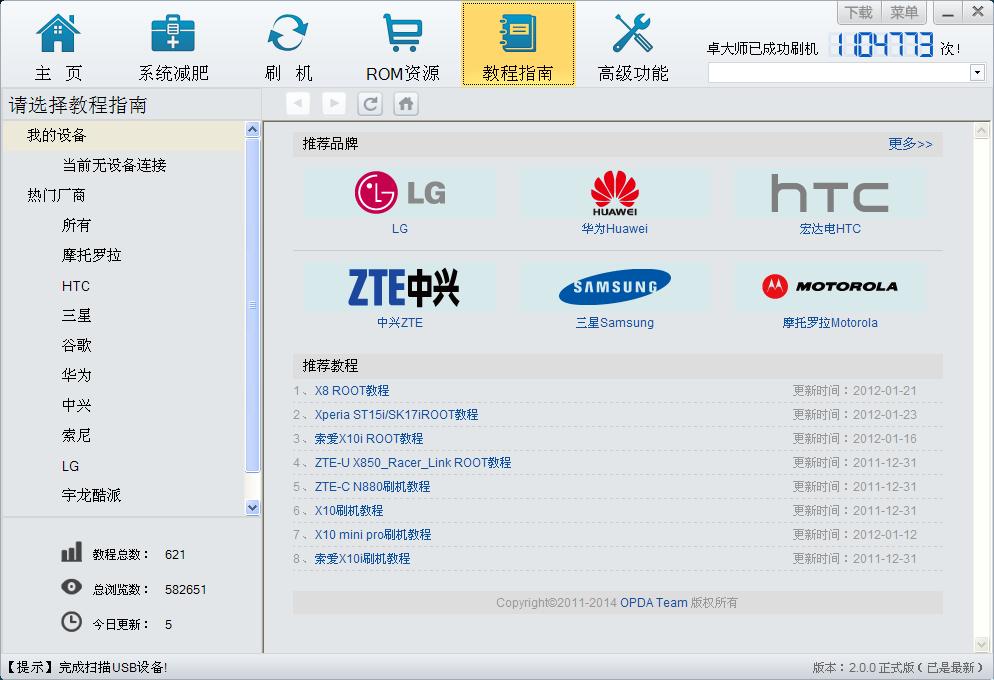Click the browser back arrow button
This screenshot has width=994, height=680.
[298, 103]
